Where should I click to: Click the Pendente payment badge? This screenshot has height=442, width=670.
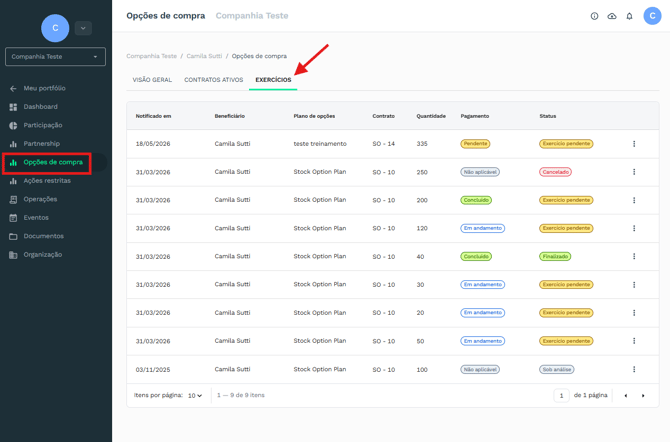click(475, 144)
